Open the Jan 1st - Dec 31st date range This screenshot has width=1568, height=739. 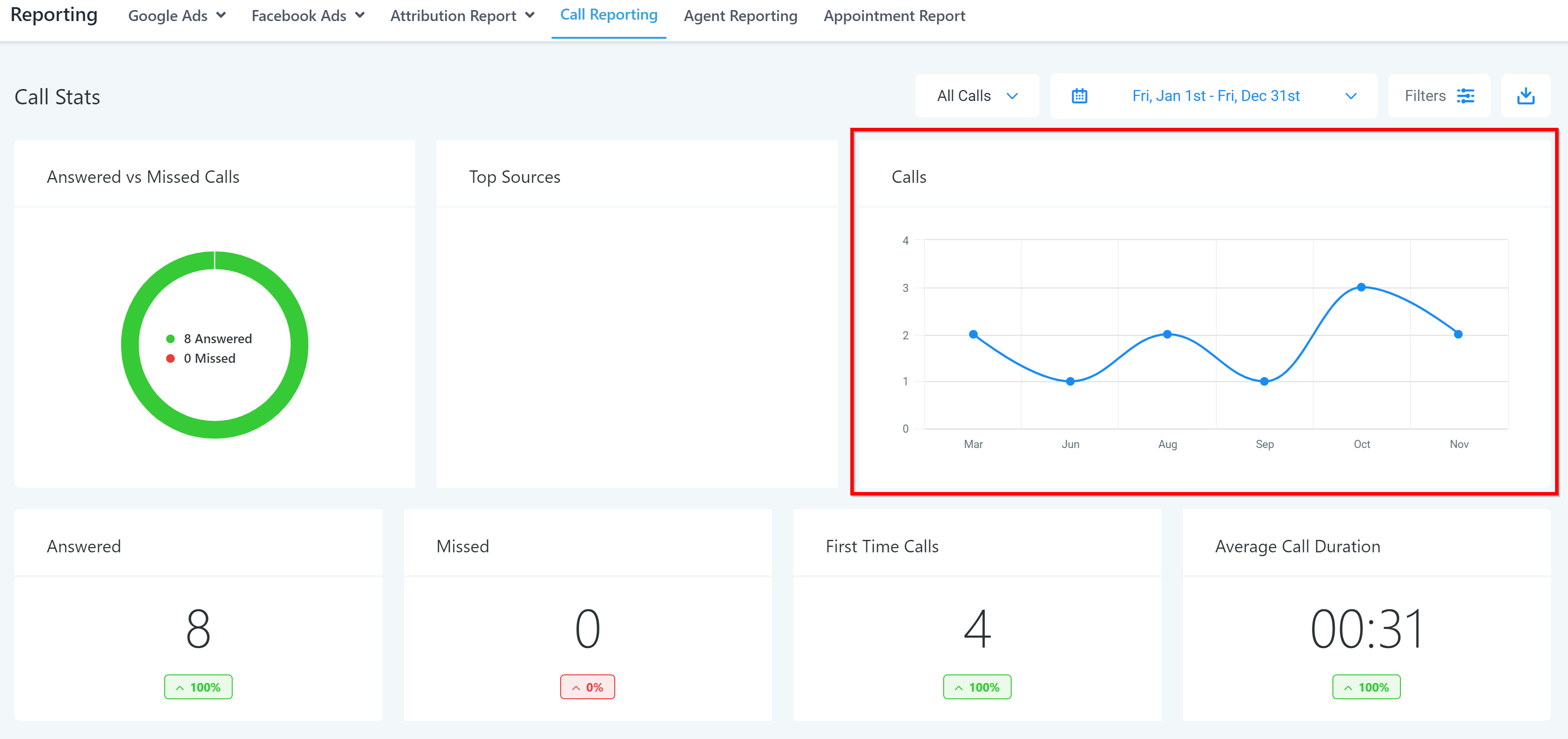coord(1215,96)
